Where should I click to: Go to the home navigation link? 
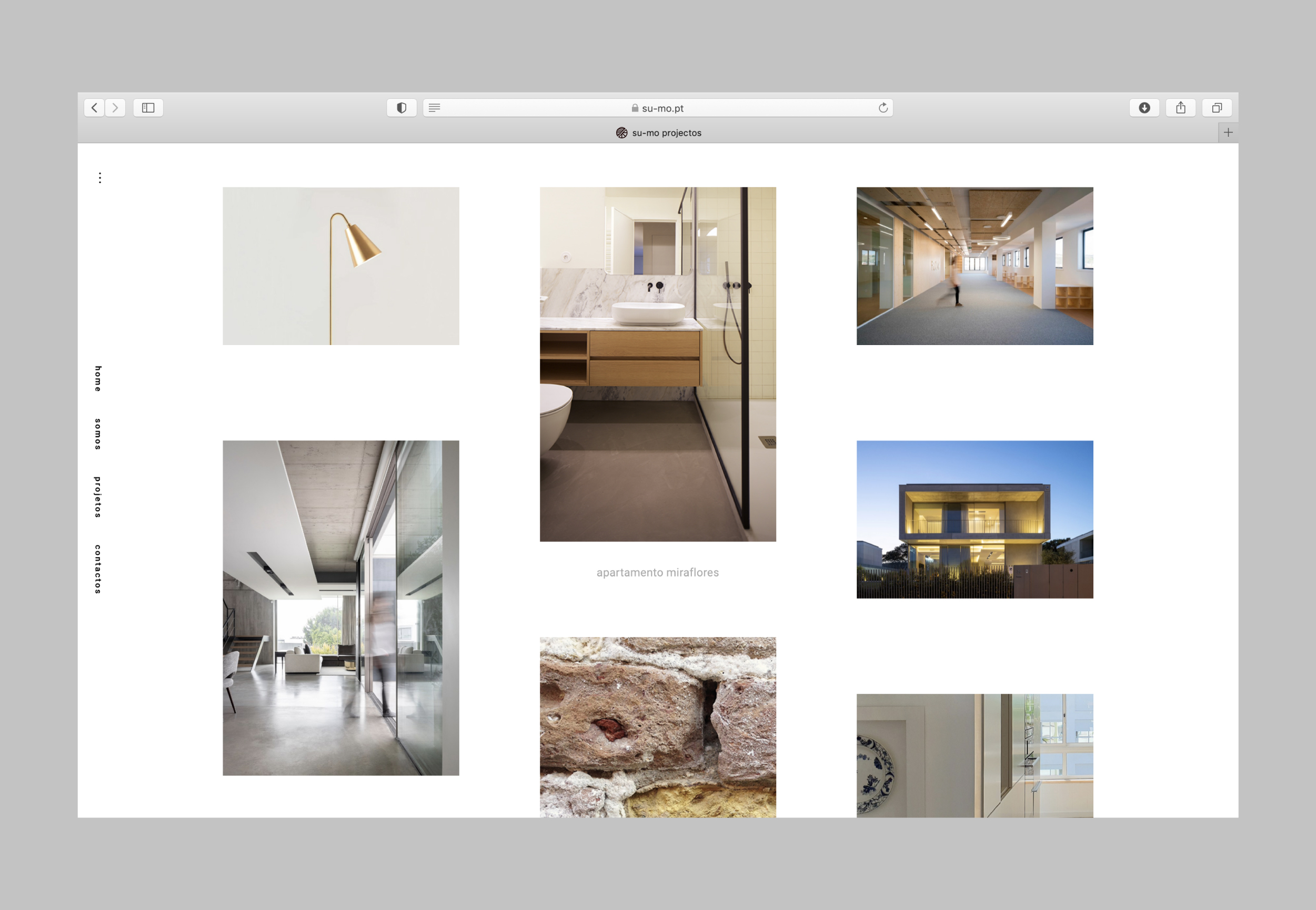[98, 379]
